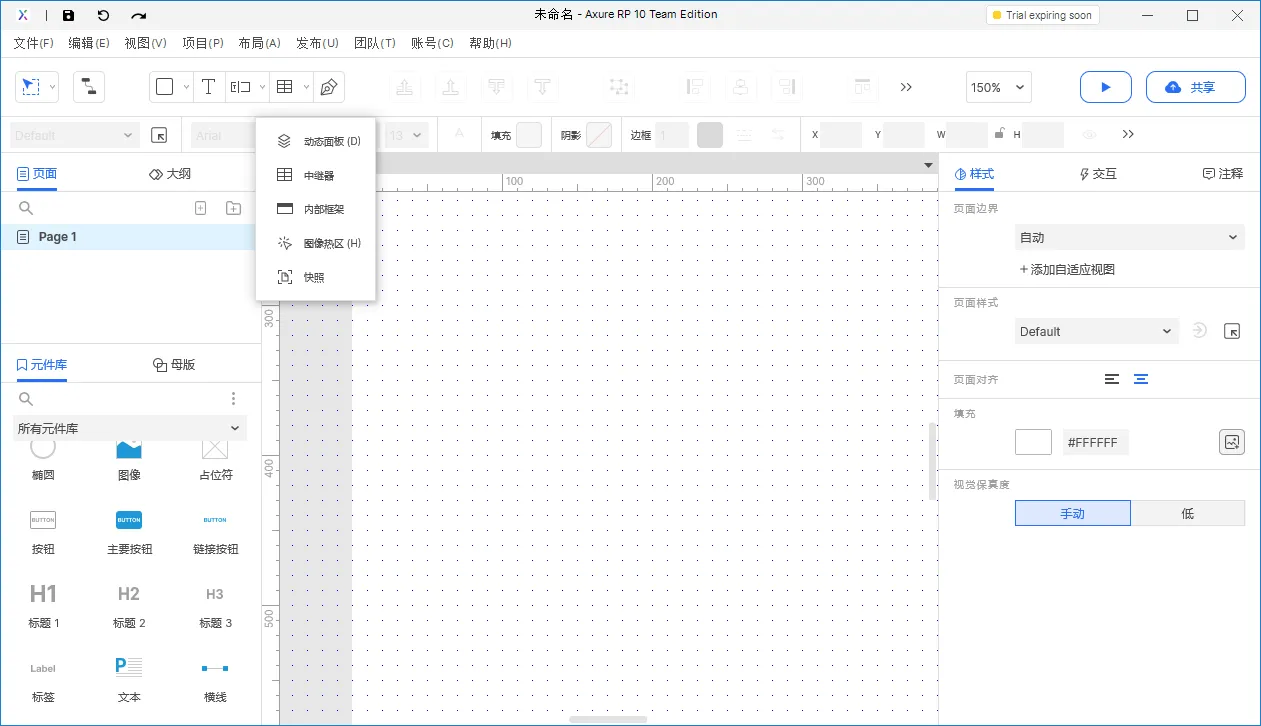Open the 150% zoom level dropdown
Screen dimensions: 1261x726
point(997,87)
